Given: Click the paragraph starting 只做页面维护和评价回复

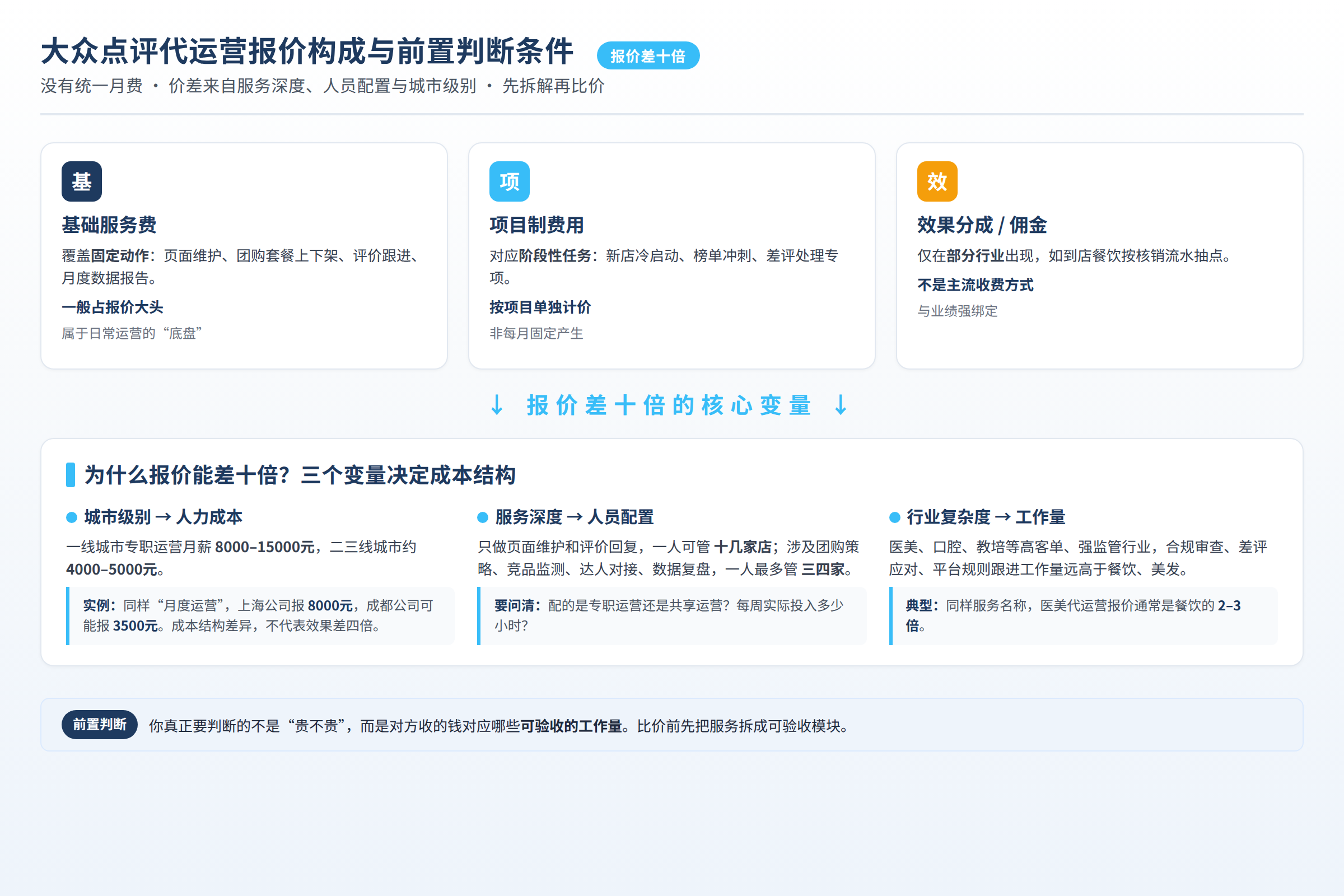Looking at the screenshot, I should point(669,558).
